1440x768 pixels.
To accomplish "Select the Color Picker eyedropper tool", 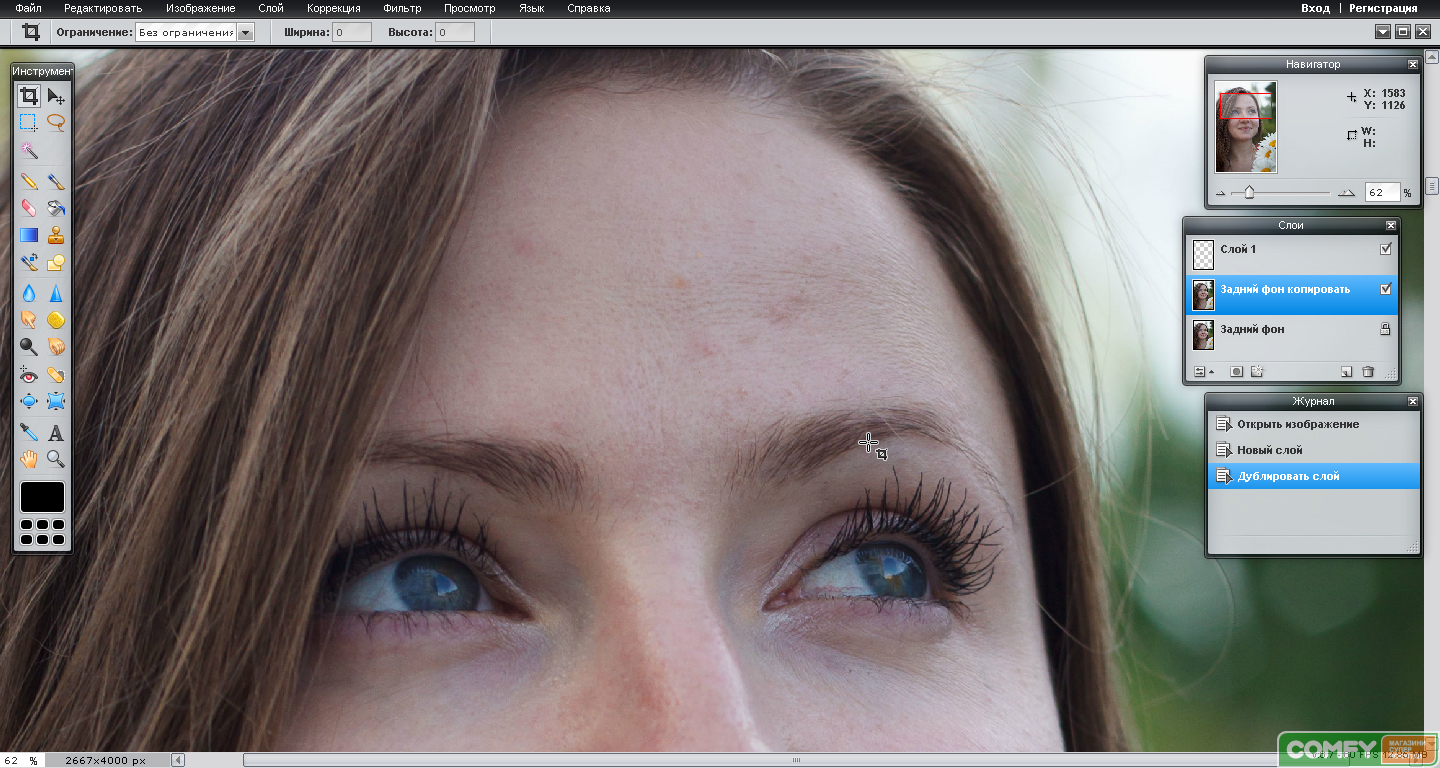I will (x=29, y=433).
